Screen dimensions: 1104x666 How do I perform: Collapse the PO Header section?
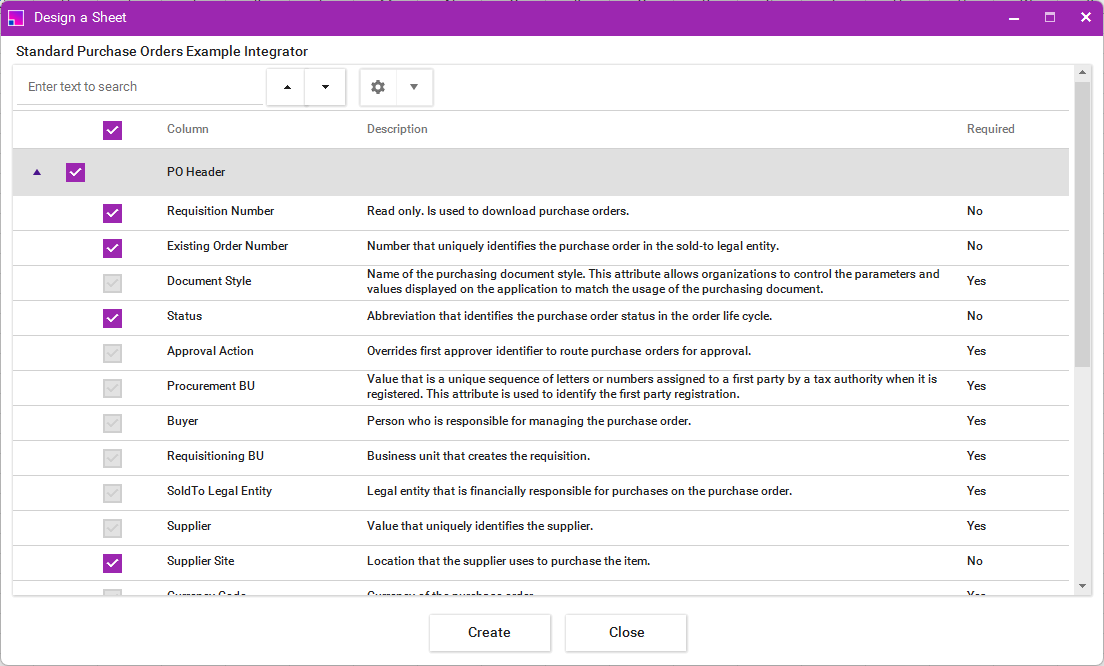pyautogui.click(x=37, y=172)
